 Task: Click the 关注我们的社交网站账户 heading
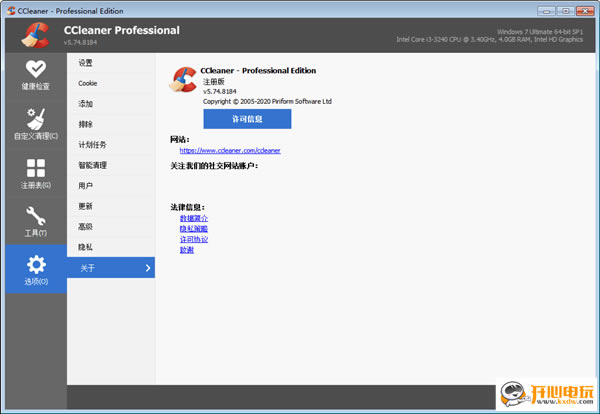[214, 166]
